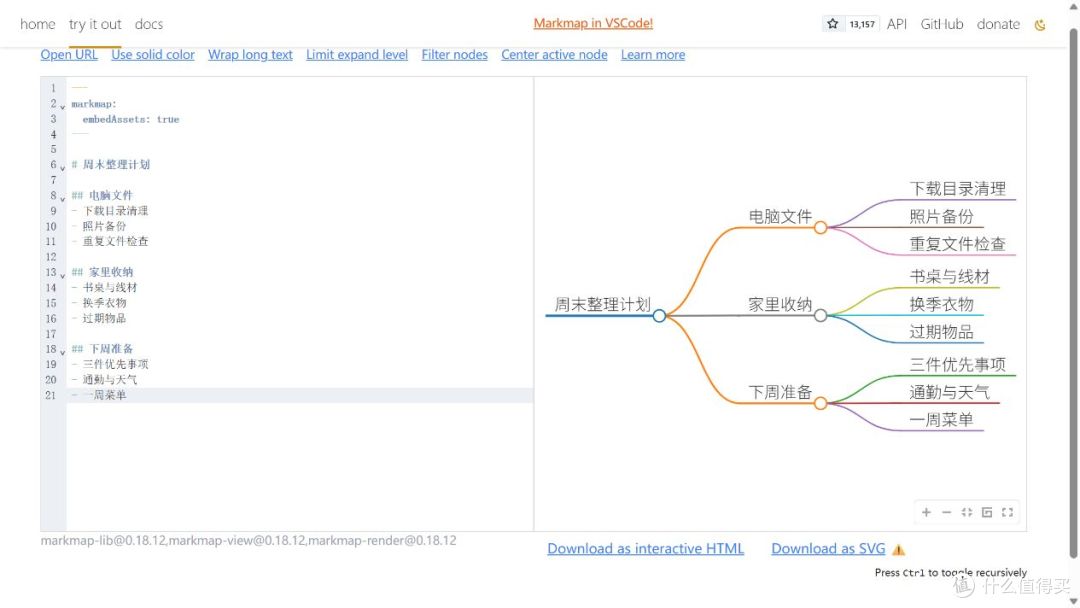The height and width of the screenshot is (608, 1080).
Task: Open the docs page
Action: coord(149,24)
